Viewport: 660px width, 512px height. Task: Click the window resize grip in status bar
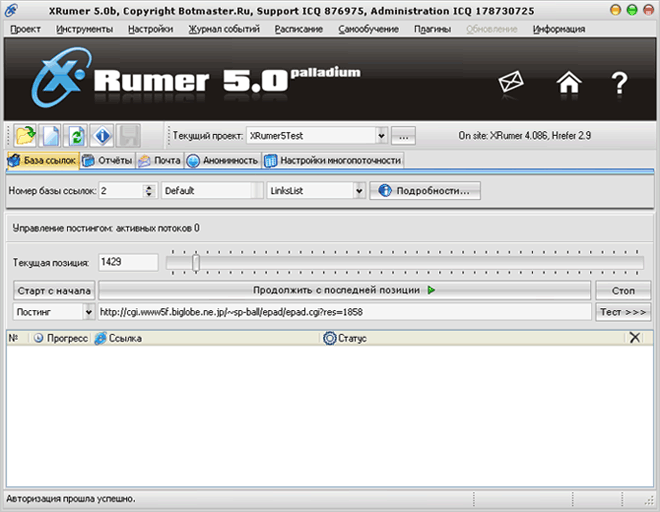[649, 500]
